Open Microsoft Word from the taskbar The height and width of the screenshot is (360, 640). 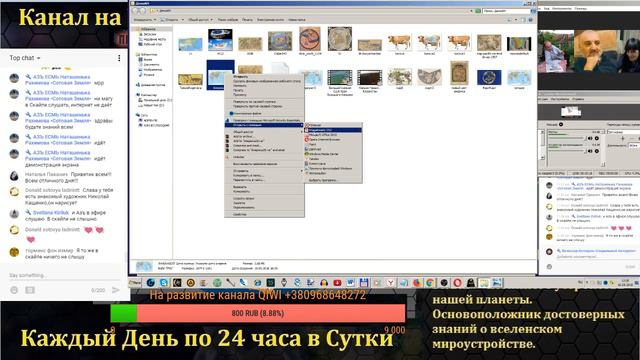point(351,282)
